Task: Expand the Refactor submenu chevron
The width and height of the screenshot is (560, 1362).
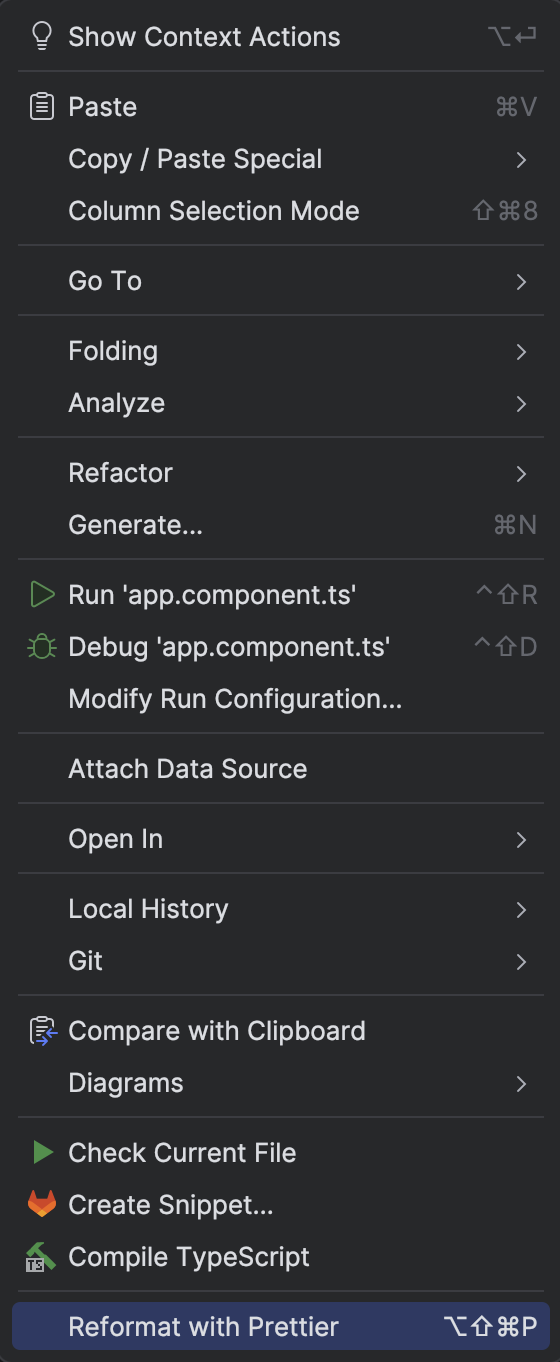Action: pyautogui.click(x=521, y=473)
